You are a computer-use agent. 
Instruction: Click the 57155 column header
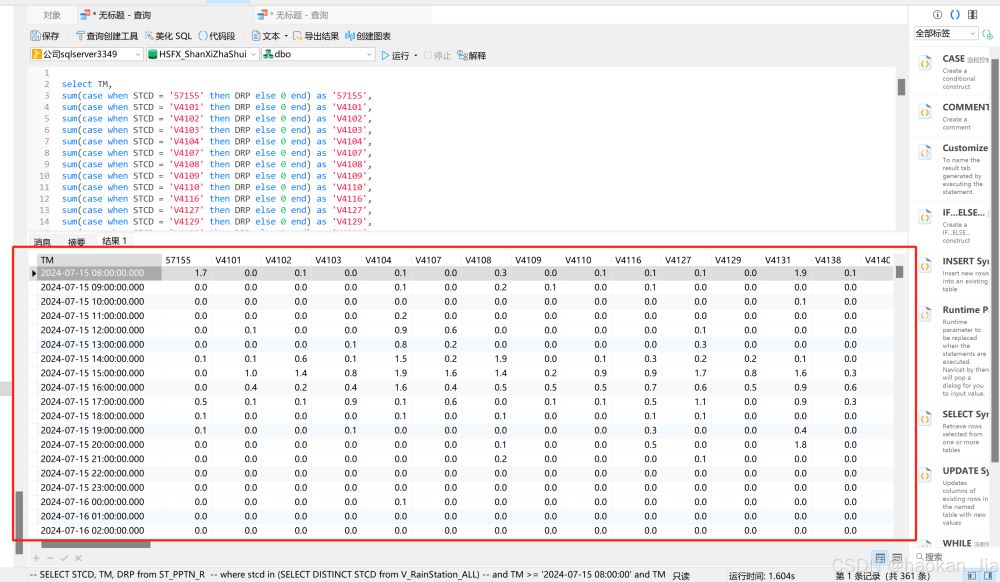[186, 260]
